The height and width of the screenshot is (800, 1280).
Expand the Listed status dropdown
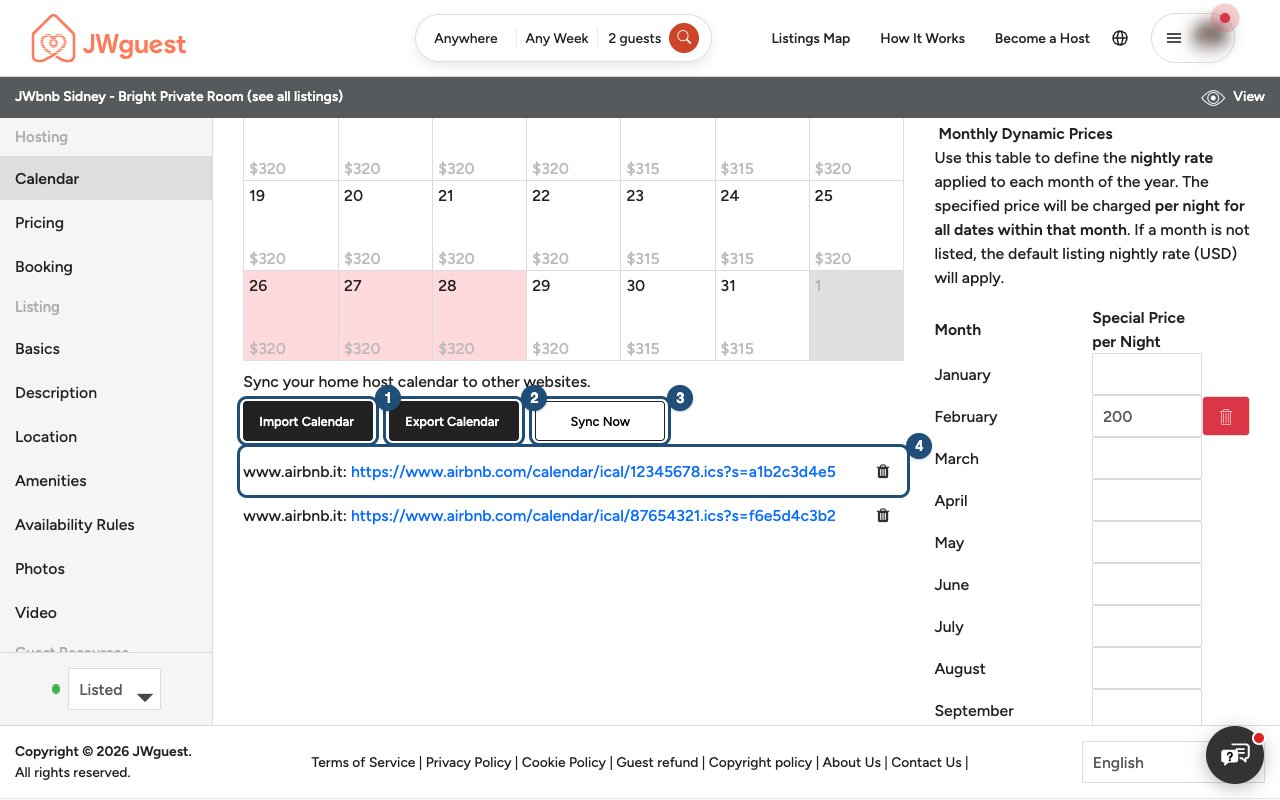tap(114, 690)
